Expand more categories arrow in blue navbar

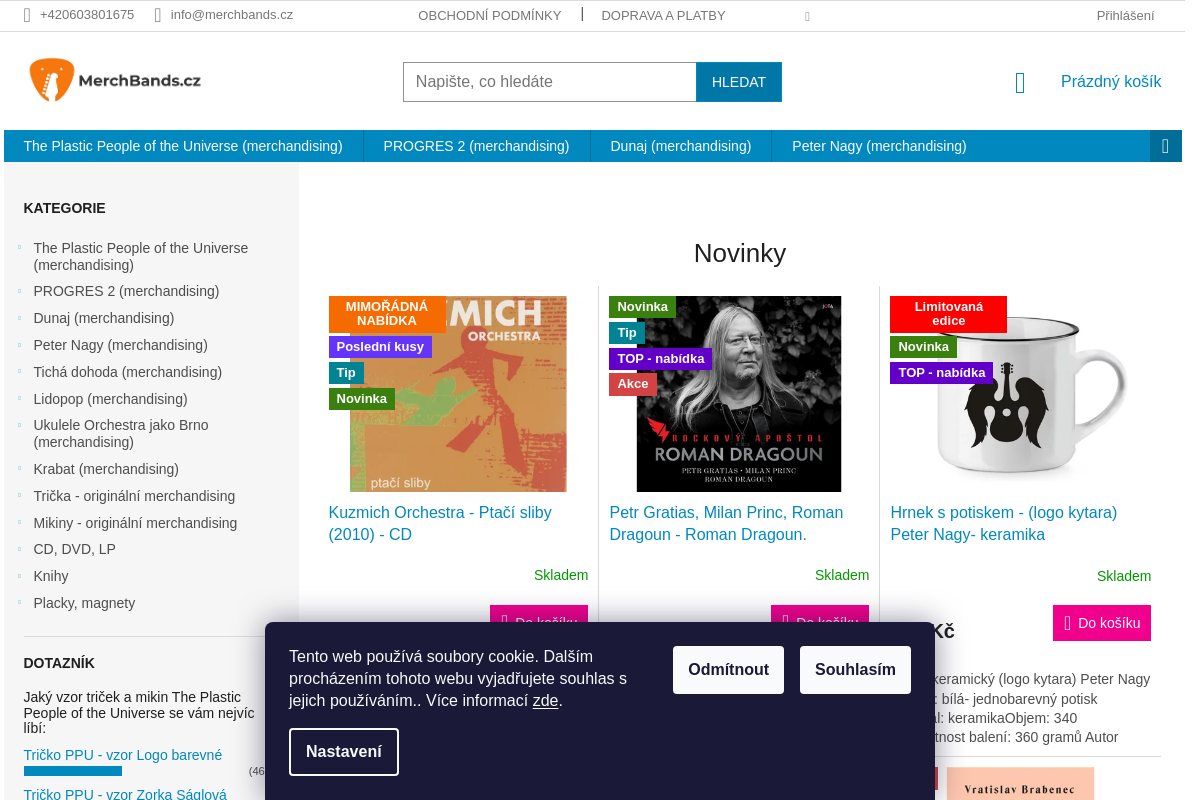point(1165,146)
